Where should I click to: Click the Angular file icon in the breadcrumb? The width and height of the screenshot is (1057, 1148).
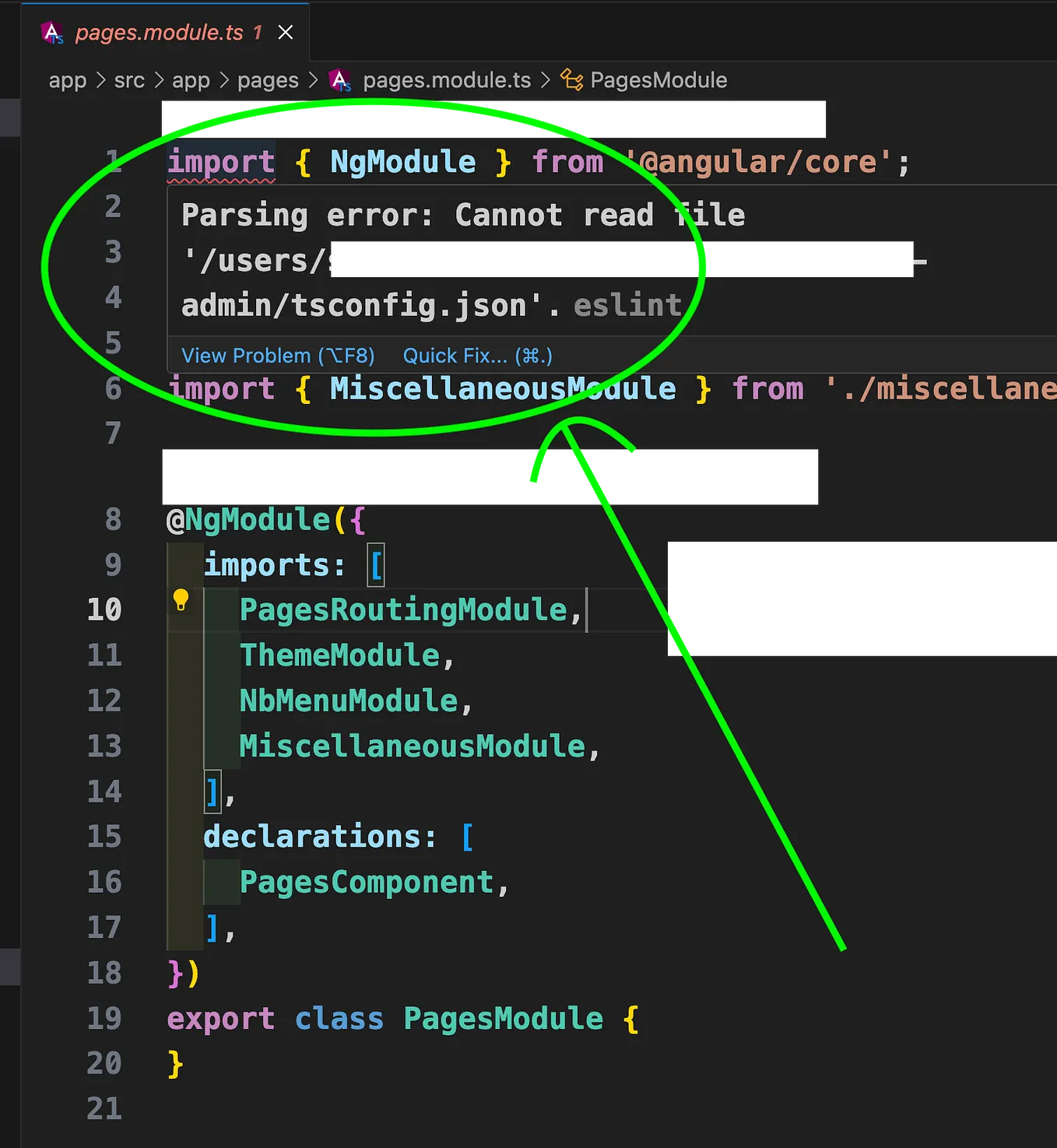point(340,79)
